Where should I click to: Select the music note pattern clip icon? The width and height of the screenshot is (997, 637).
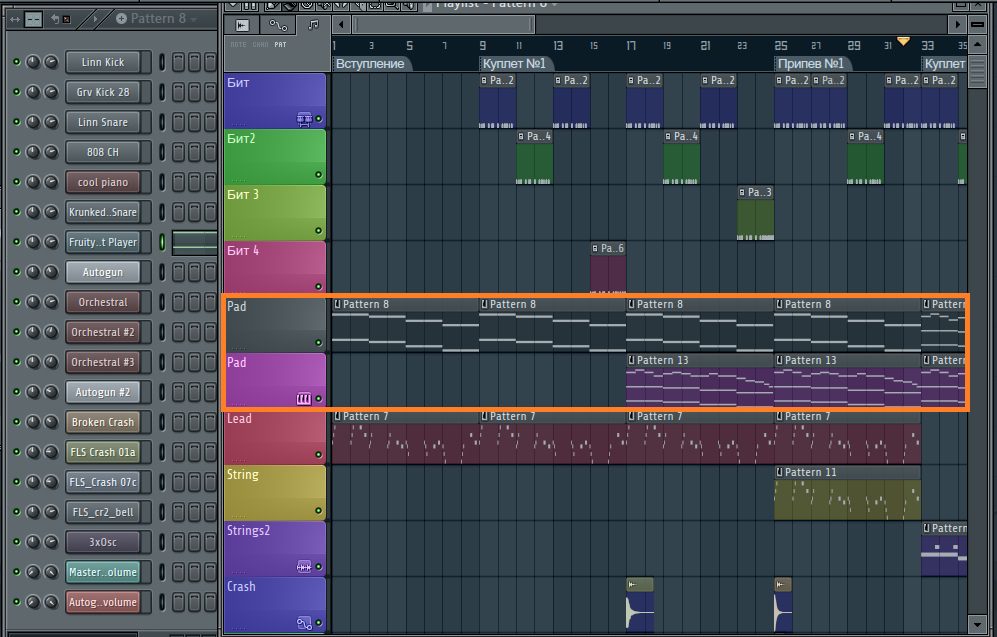pyautogui.click(x=313, y=24)
